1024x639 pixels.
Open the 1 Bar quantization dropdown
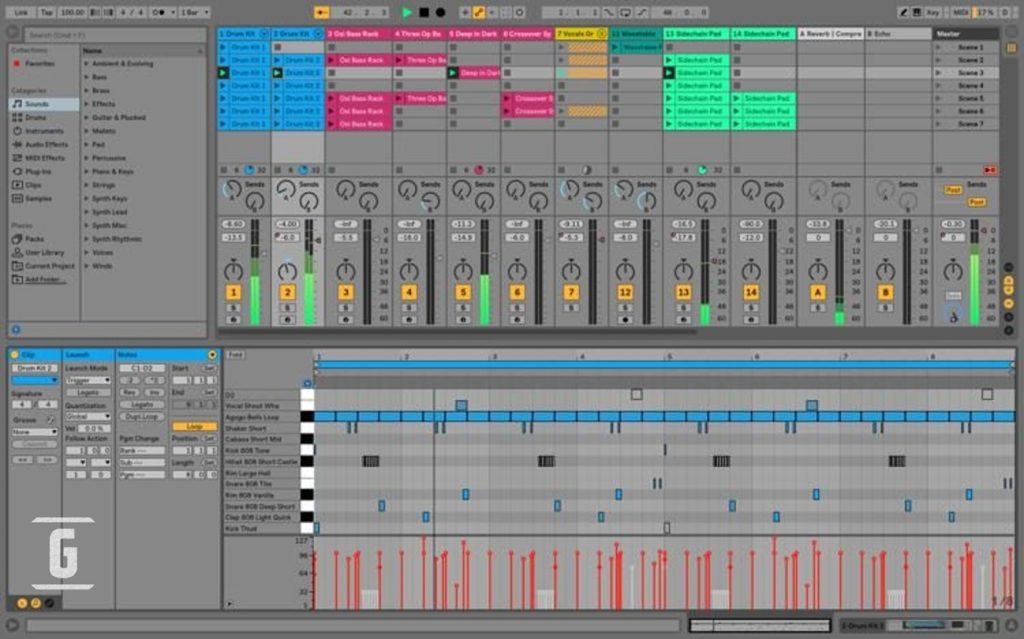point(194,12)
